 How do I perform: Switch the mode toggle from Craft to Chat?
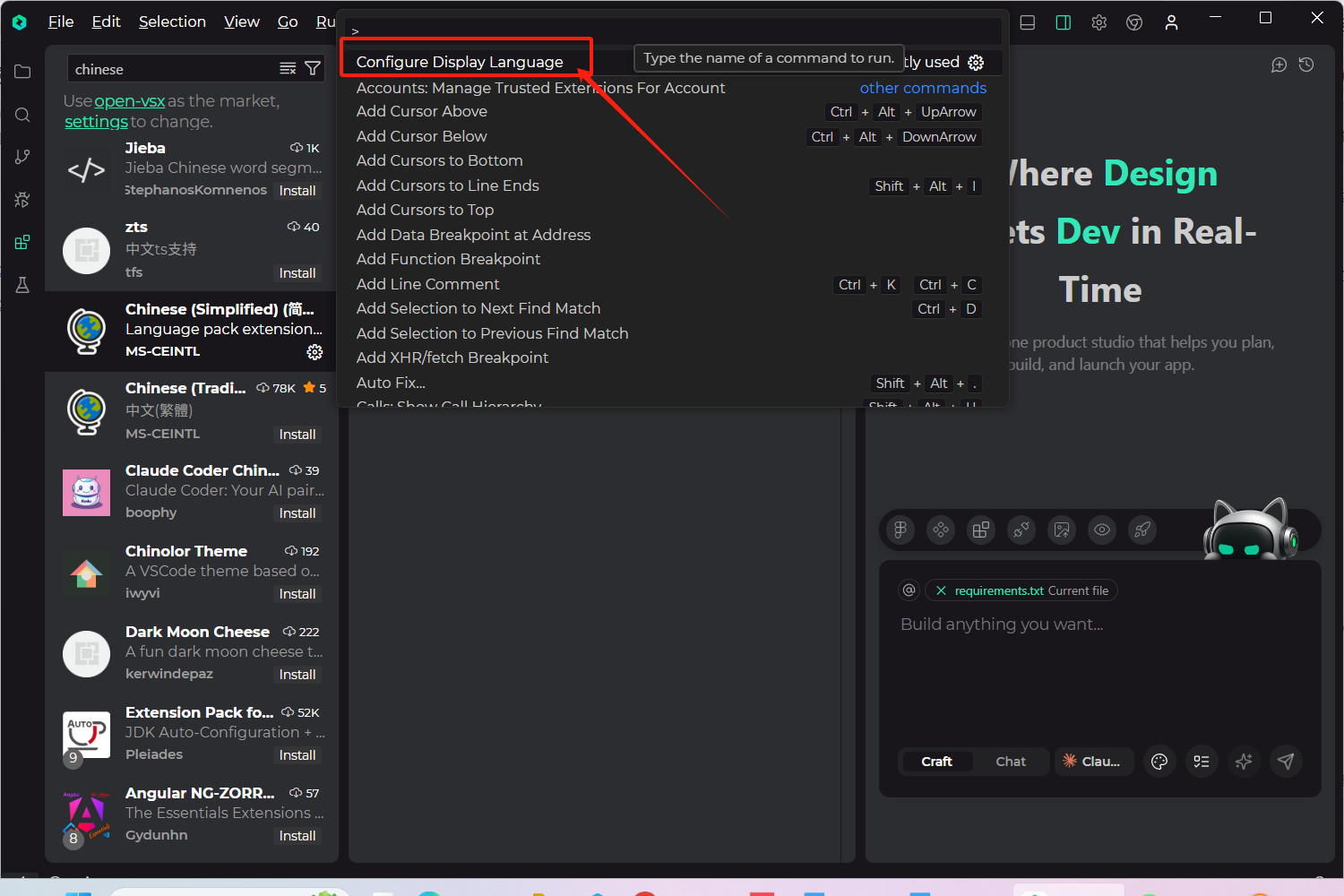point(1010,761)
